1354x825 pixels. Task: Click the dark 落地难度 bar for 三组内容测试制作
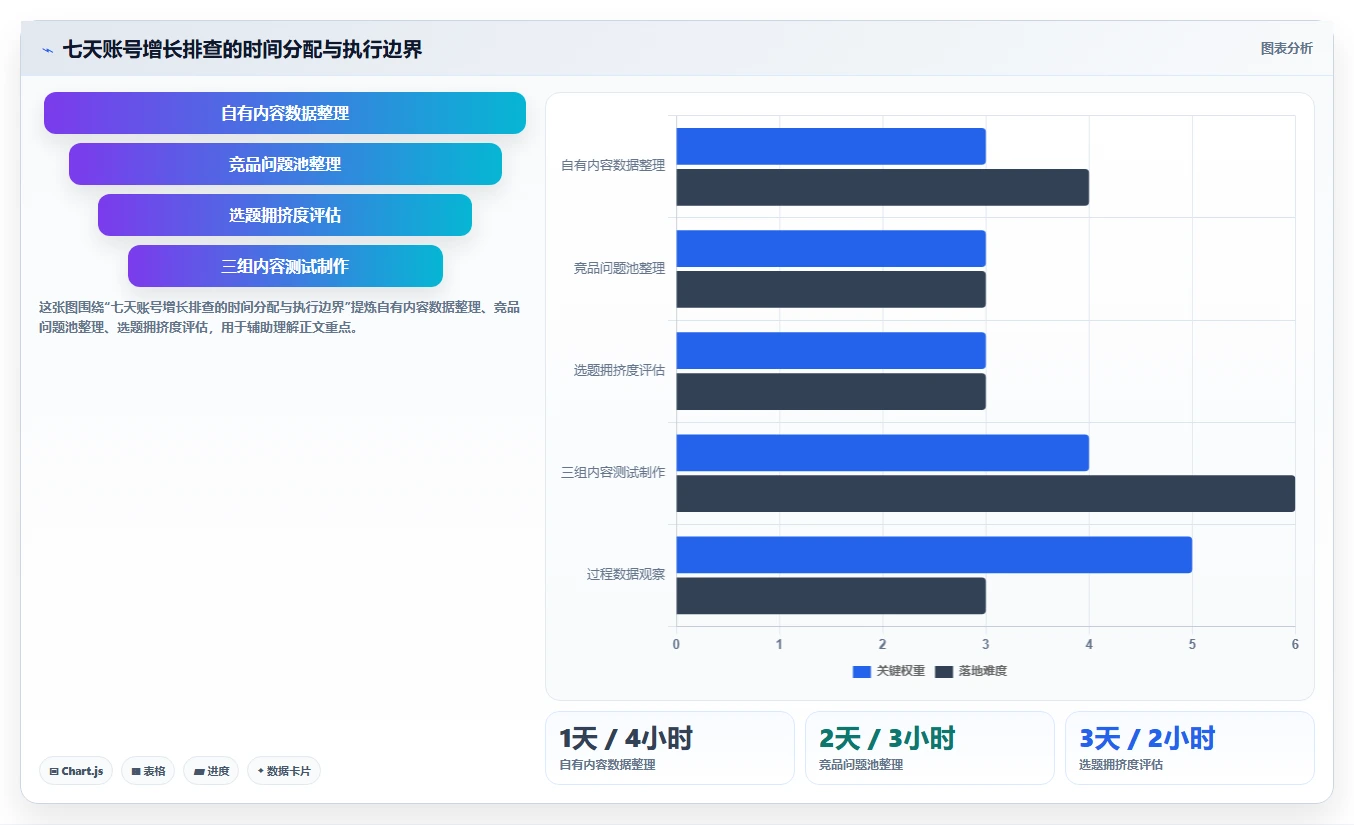point(985,494)
